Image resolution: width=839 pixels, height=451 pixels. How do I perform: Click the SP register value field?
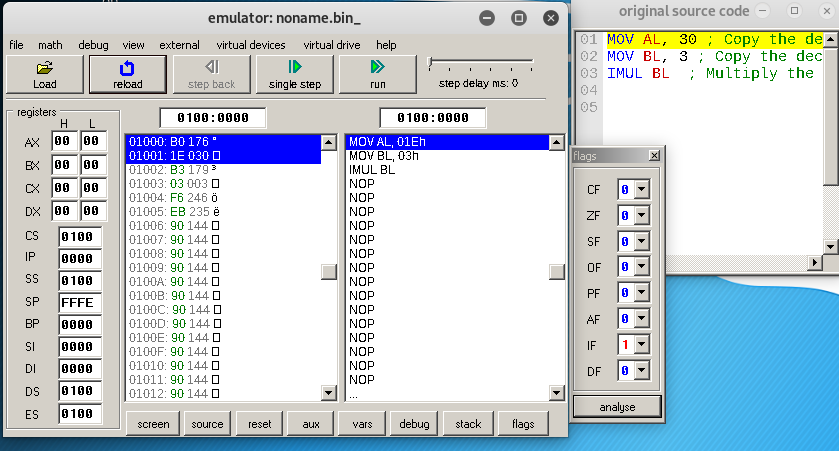pyautogui.click(x=79, y=302)
